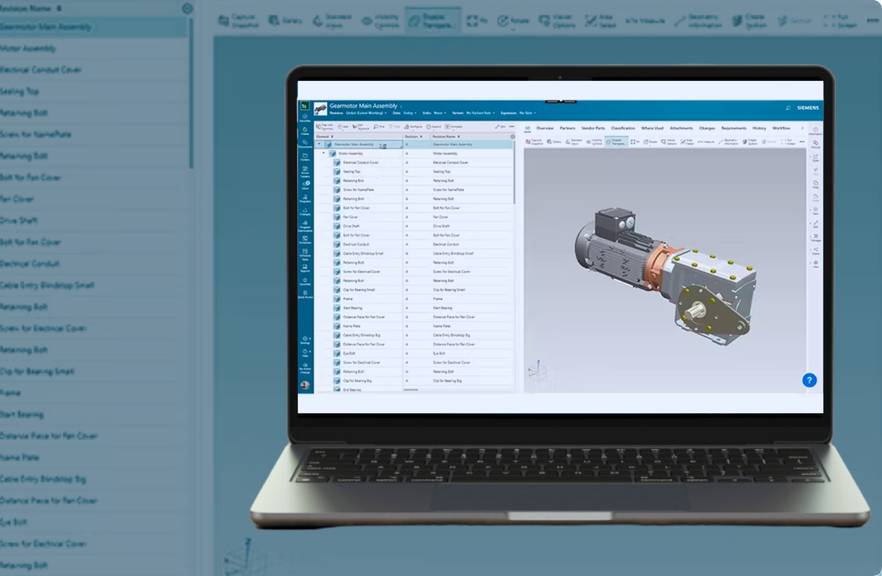882x576 pixels.
Task: Collapse the Motor Assembly tree node
Action: (324, 153)
